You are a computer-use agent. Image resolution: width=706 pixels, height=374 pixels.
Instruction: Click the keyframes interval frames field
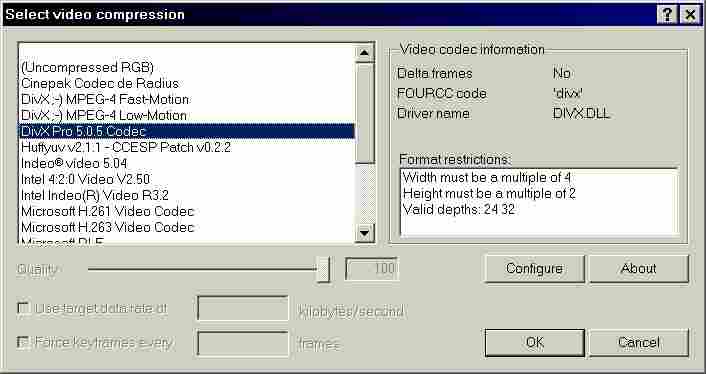[x=243, y=343]
